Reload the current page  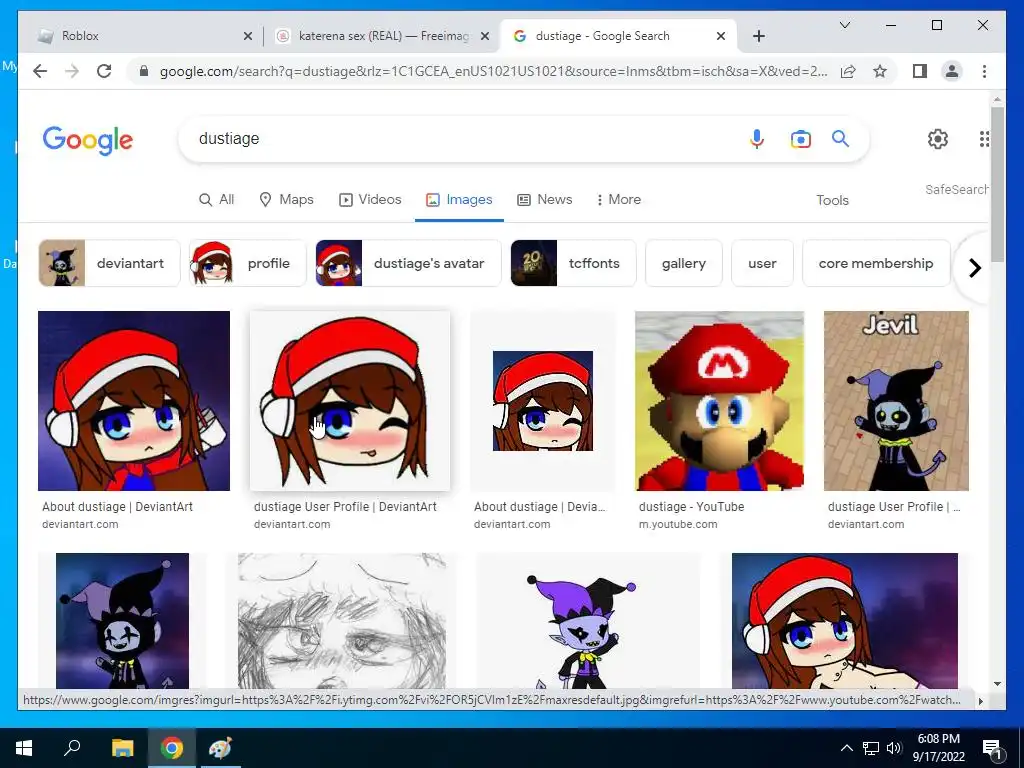[x=104, y=71]
